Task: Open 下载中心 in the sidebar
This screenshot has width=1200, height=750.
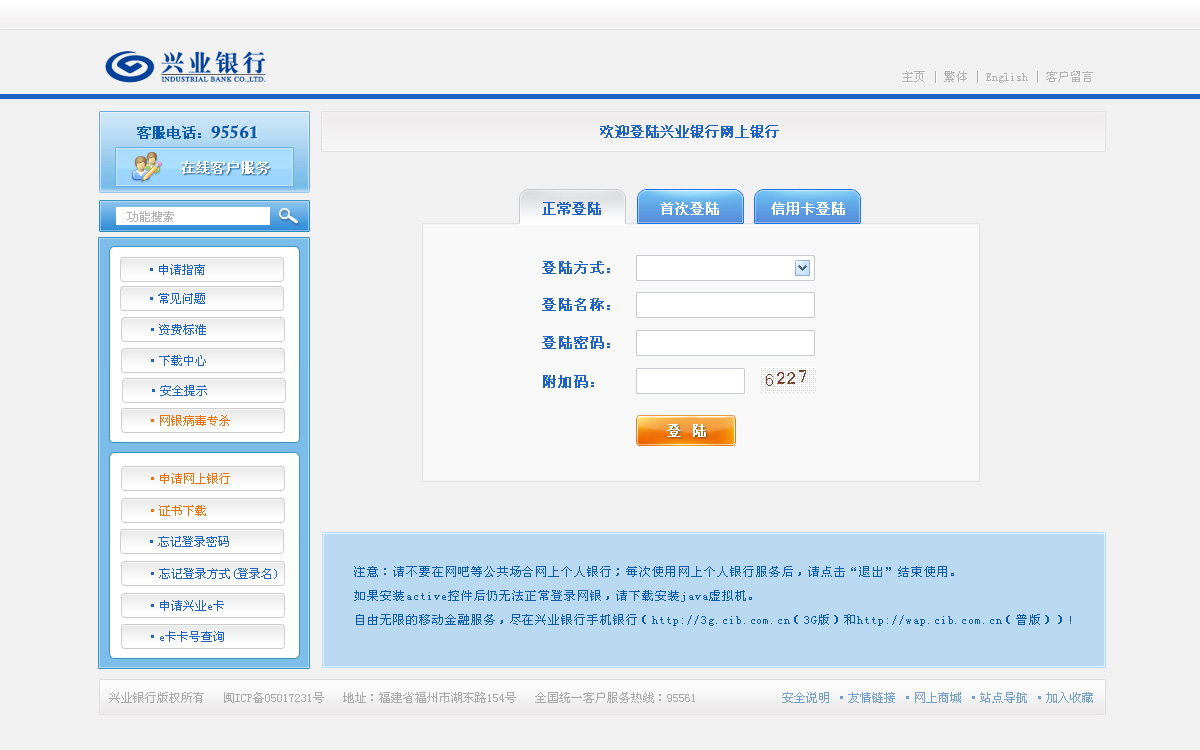Action: [x=203, y=361]
